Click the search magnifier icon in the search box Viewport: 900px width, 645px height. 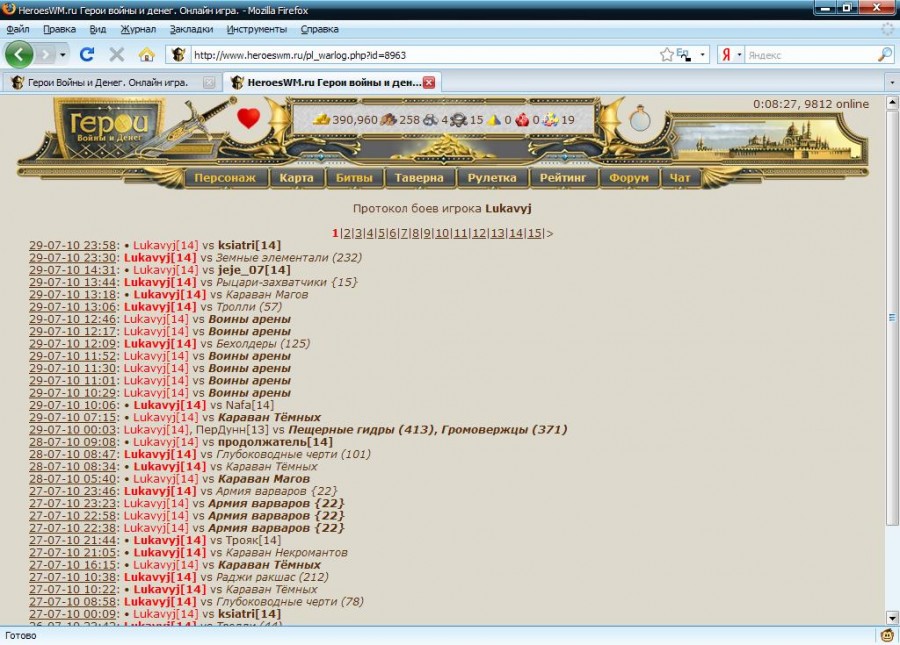tap(885, 54)
